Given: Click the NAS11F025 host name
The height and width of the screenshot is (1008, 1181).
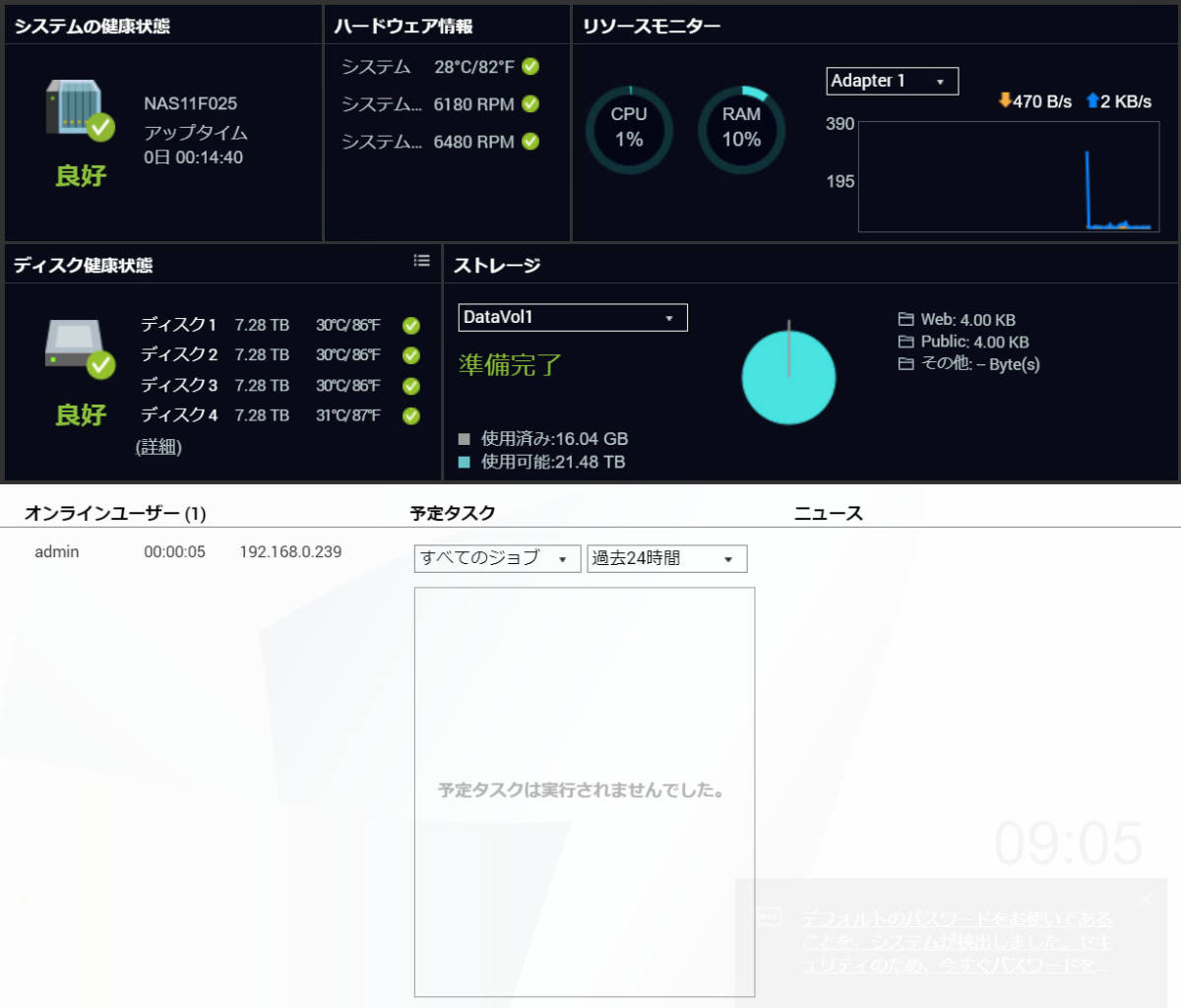Looking at the screenshot, I should pos(191,103).
